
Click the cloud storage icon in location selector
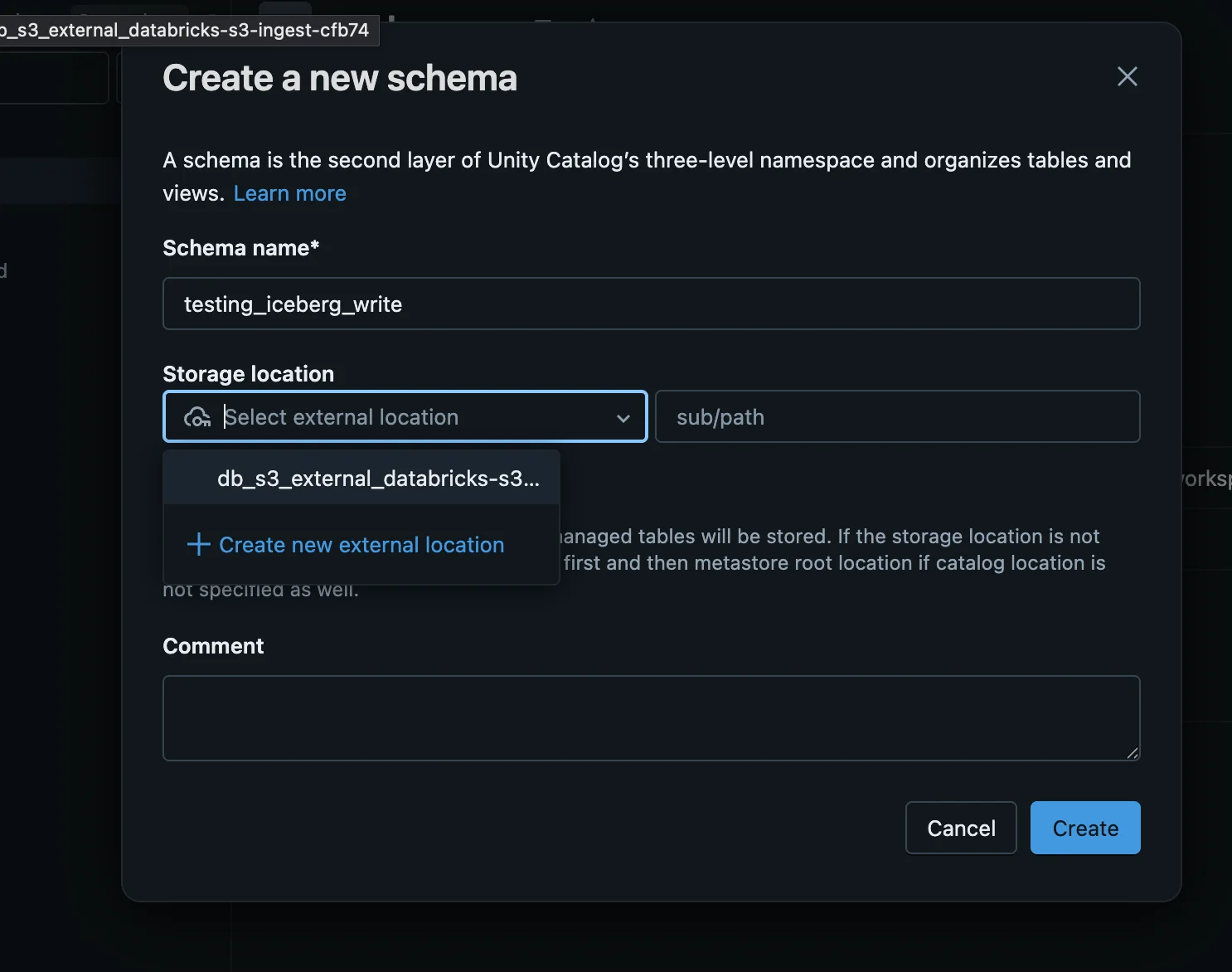(x=197, y=417)
